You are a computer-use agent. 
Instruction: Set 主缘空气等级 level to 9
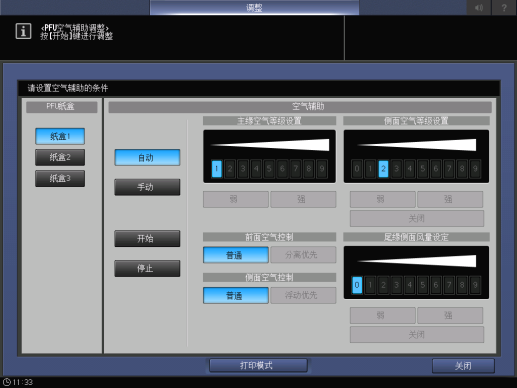322,169
